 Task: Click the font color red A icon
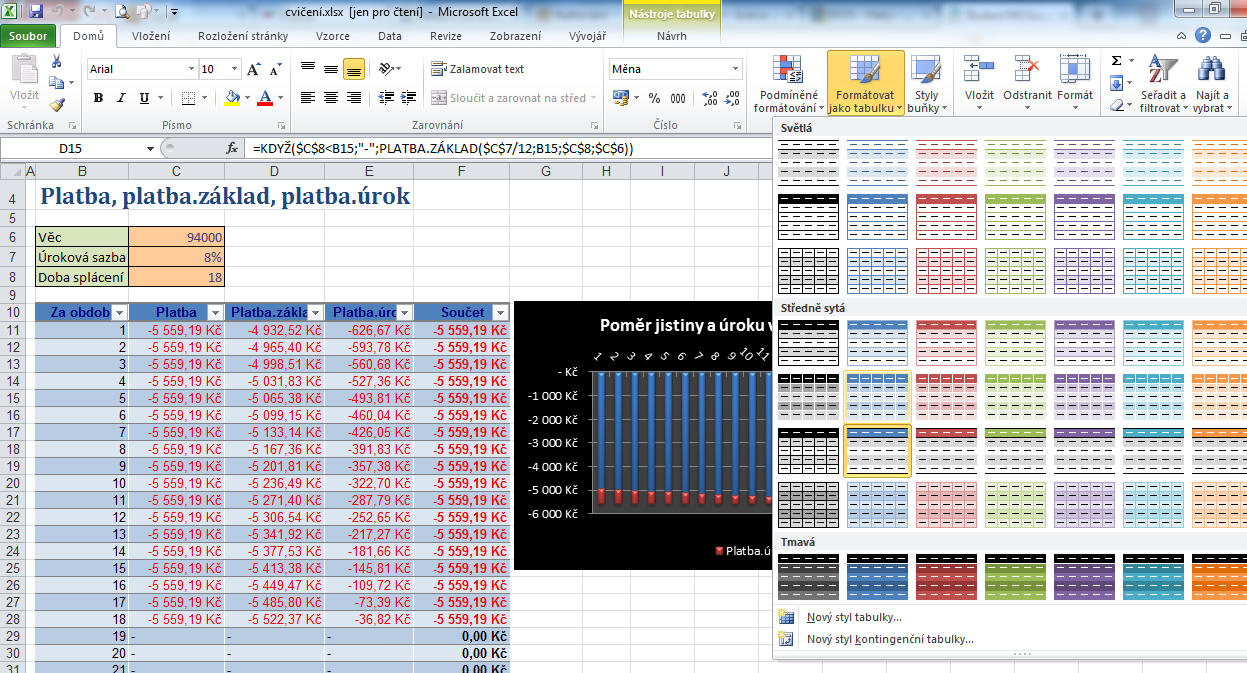point(264,98)
